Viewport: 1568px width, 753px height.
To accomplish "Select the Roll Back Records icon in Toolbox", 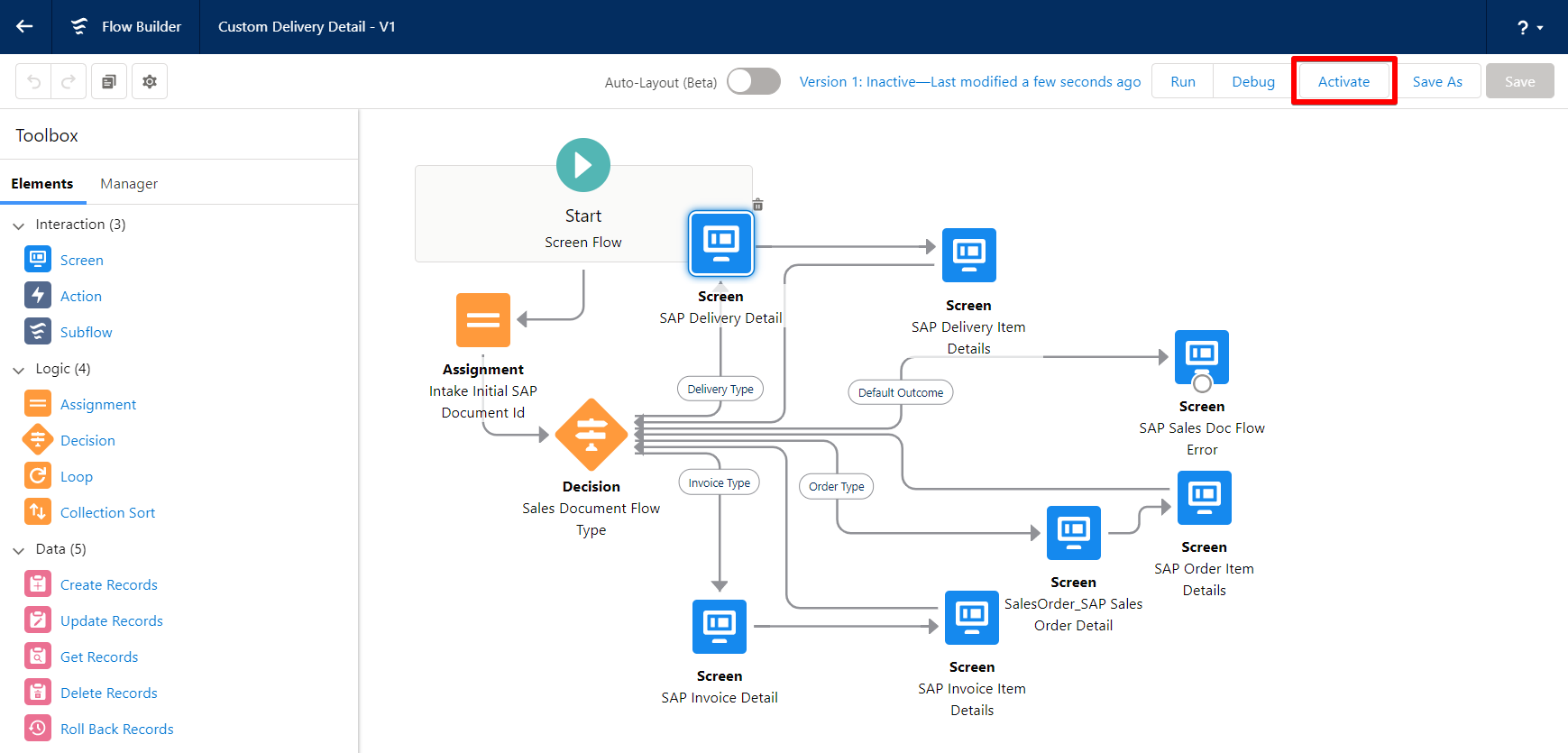I will (38, 728).
